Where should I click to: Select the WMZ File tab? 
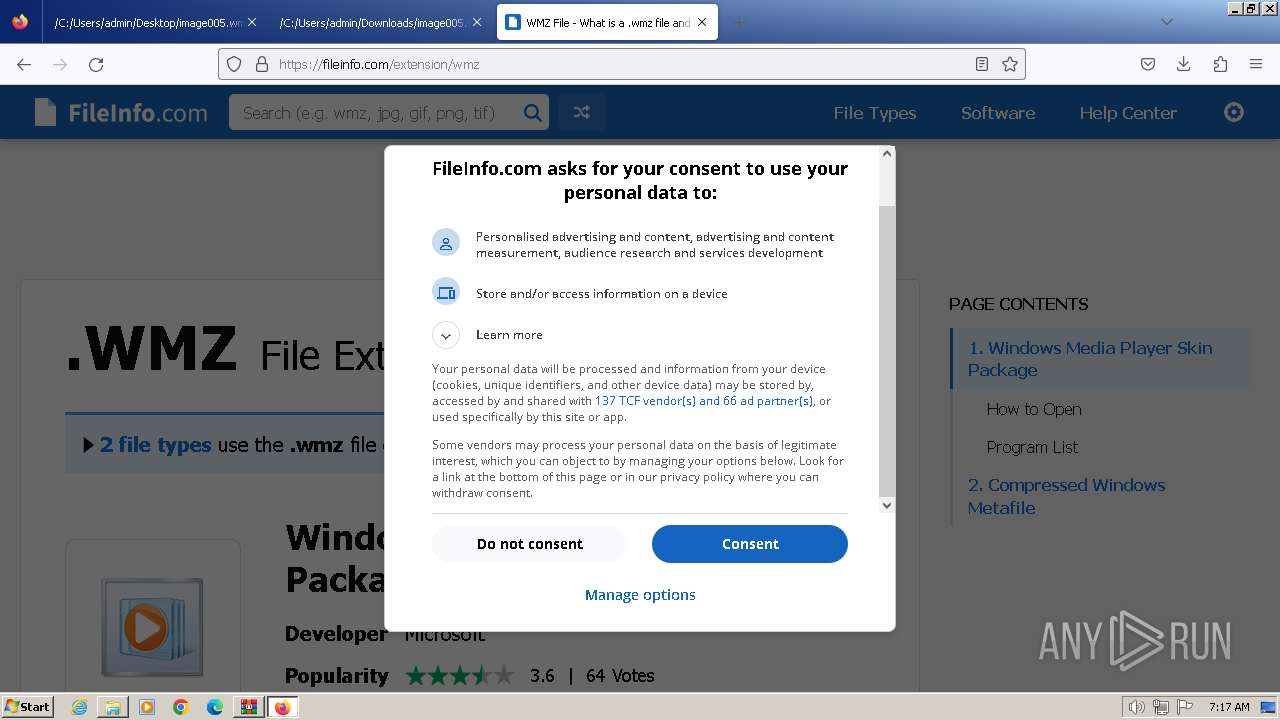[607, 22]
